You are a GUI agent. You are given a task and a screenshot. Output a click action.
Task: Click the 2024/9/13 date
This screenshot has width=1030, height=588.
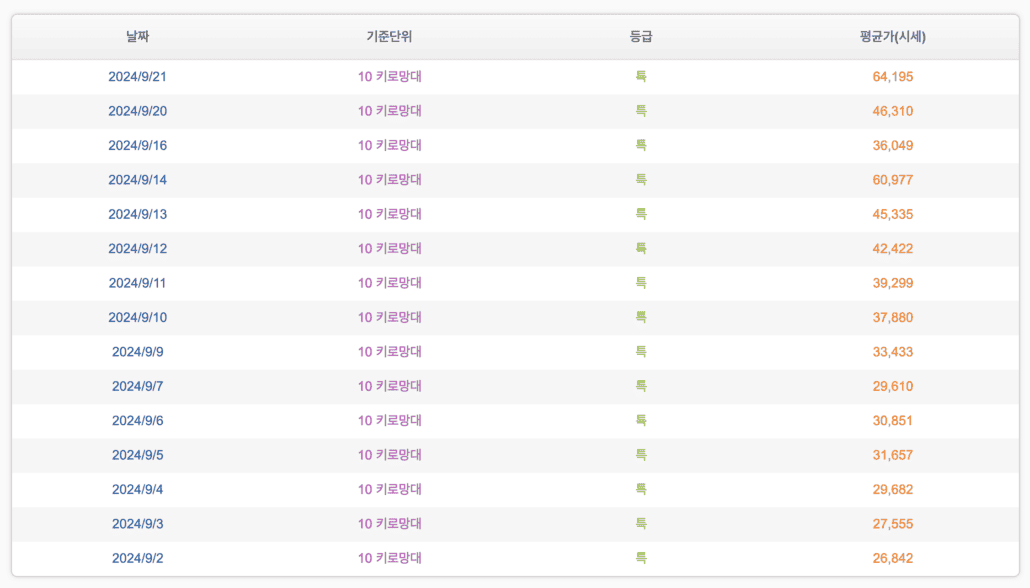[137, 214]
